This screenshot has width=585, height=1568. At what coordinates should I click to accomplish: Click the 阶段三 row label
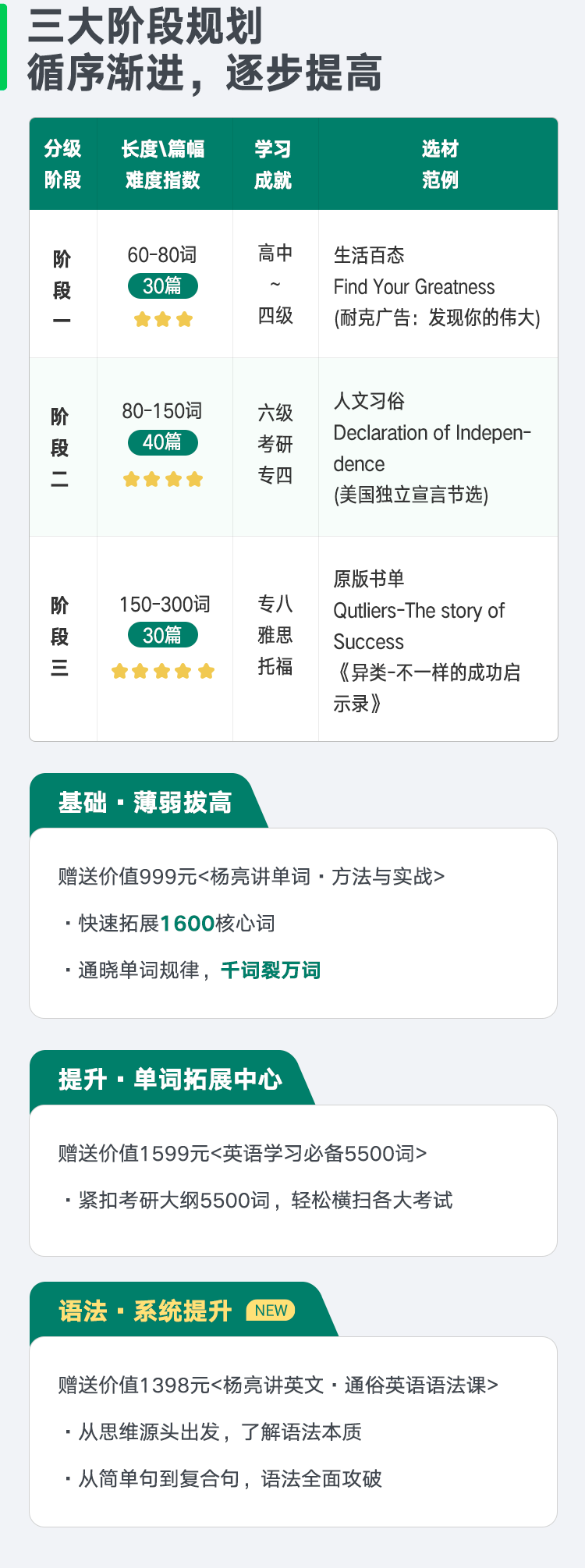[x=60, y=637]
